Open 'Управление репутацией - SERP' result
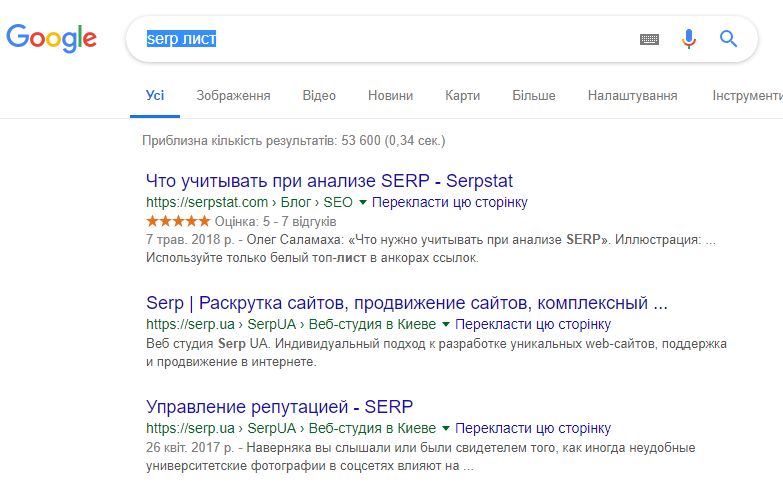This screenshot has width=783, height=487. pos(279,407)
